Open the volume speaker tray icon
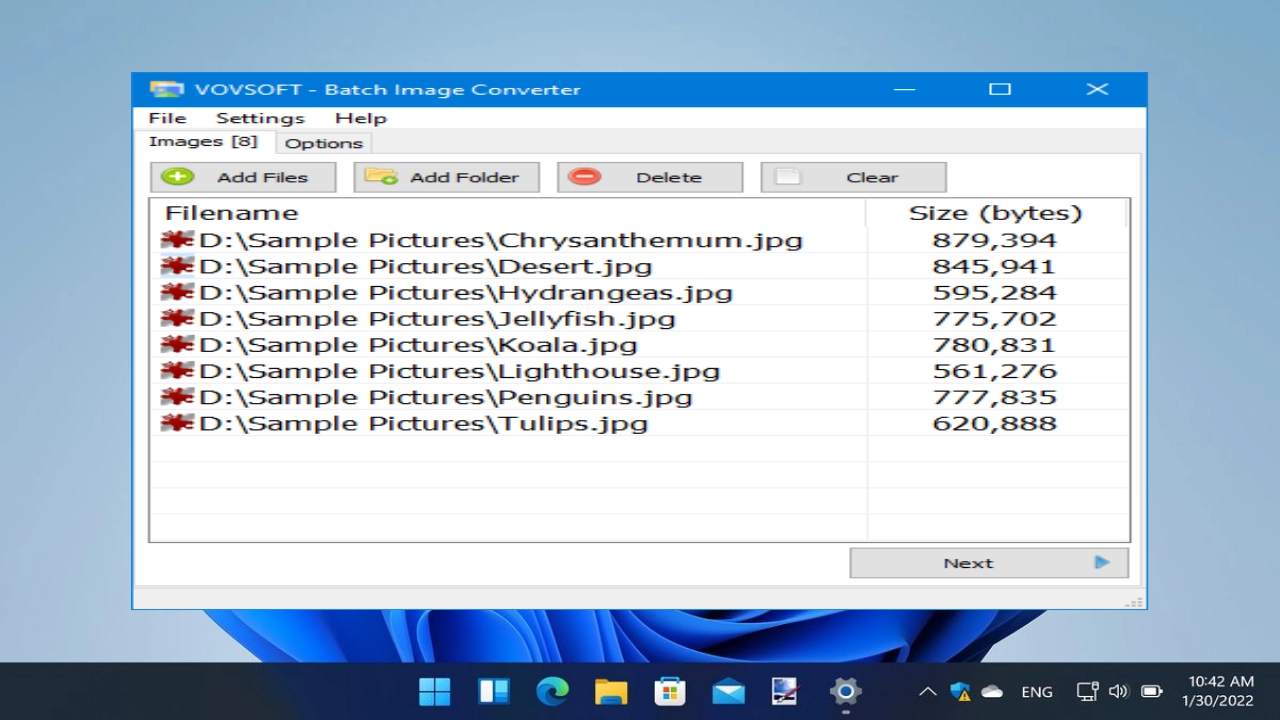Image resolution: width=1280 pixels, height=720 pixels. coord(1118,691)
